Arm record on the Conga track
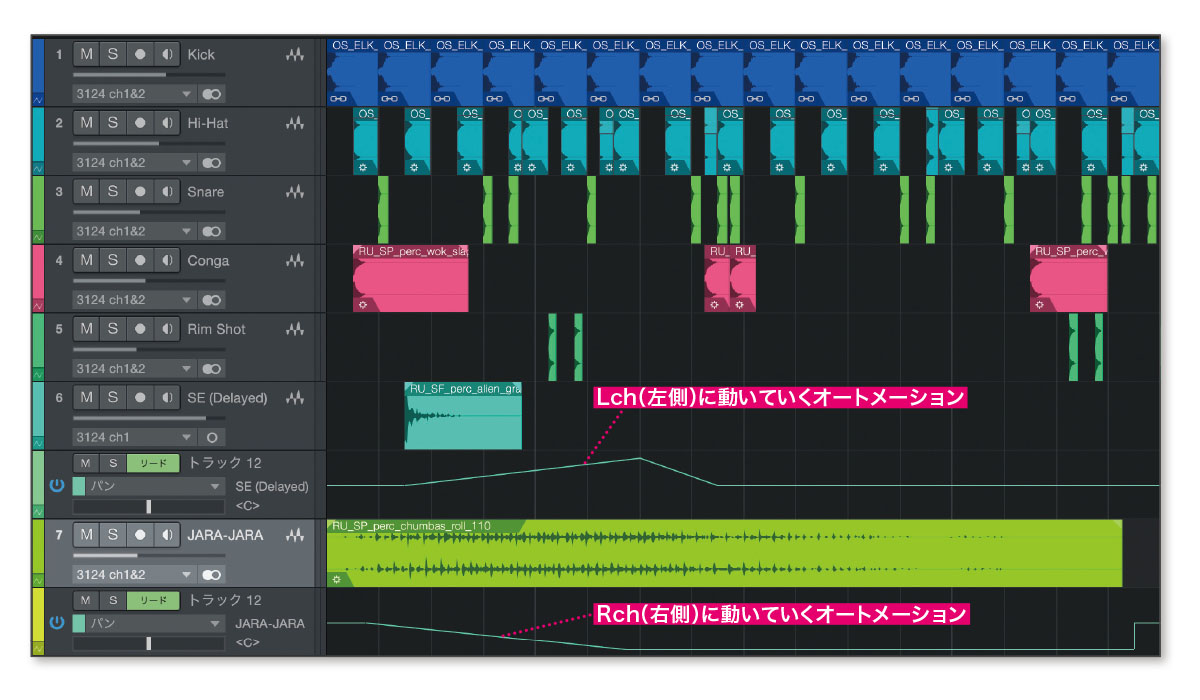 [140, 260]
